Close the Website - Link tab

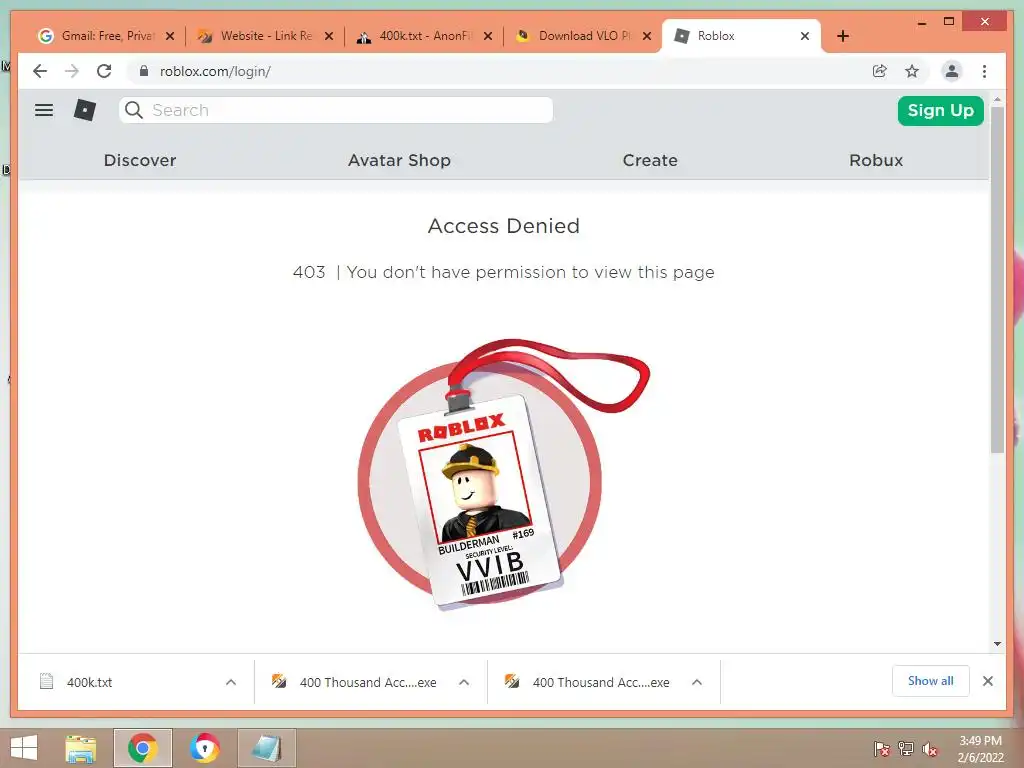coord(329,36)
